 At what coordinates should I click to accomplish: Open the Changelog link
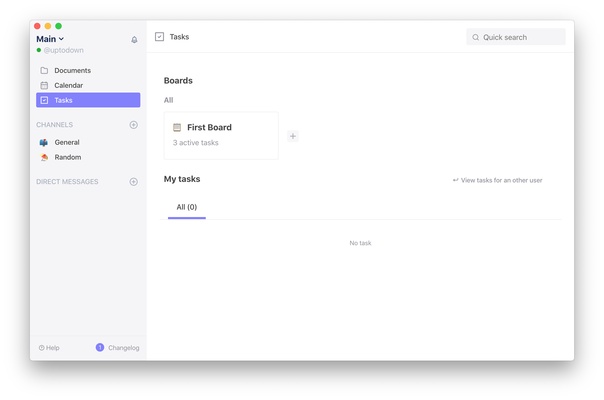click(x=124, y=348)
